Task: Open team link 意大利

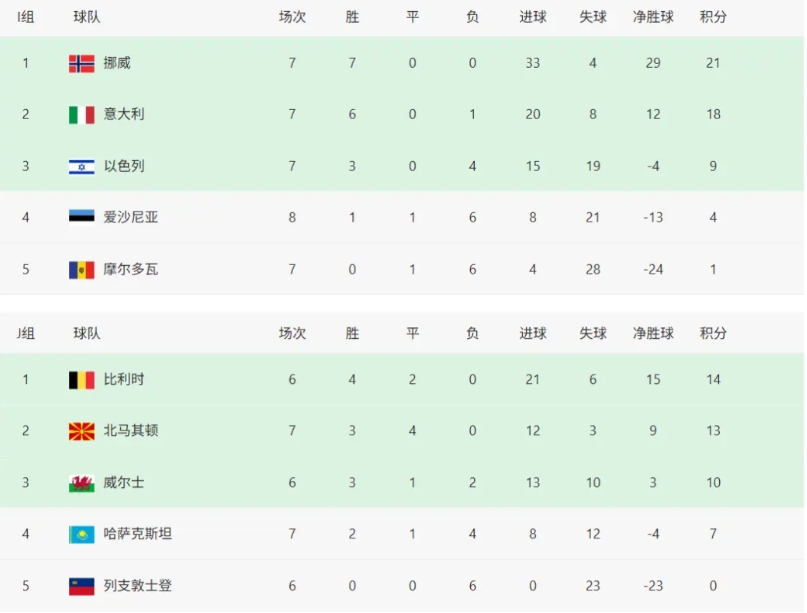Action: 124,114
